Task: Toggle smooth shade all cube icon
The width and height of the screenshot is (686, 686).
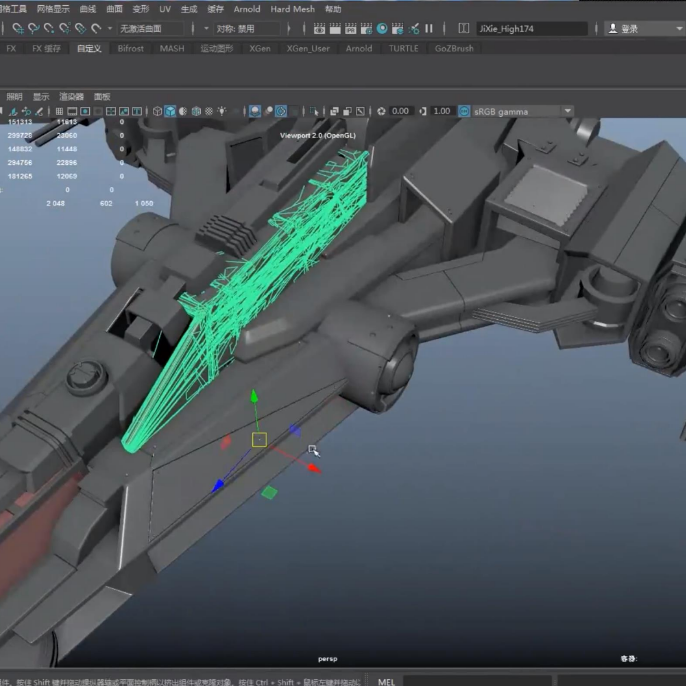Action: click(x=170, y=111)
